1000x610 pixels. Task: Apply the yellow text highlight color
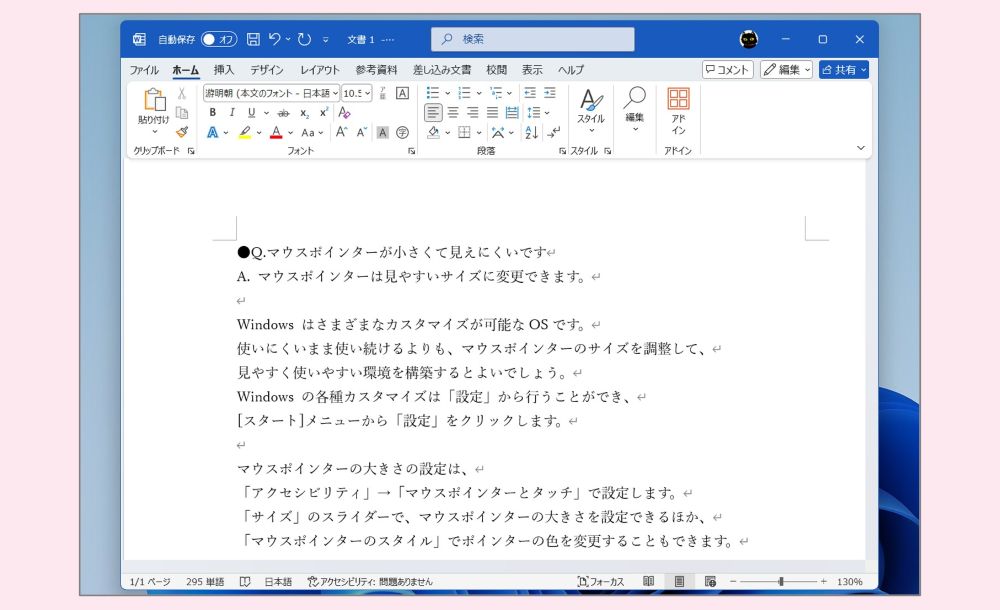click(x=244, y=133)
